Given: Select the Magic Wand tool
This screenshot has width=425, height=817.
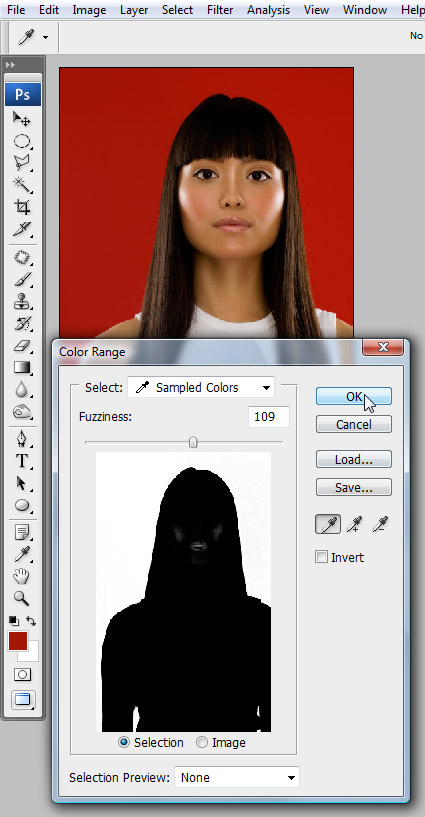Looking at the screenshot, I should tap(22, 184).
